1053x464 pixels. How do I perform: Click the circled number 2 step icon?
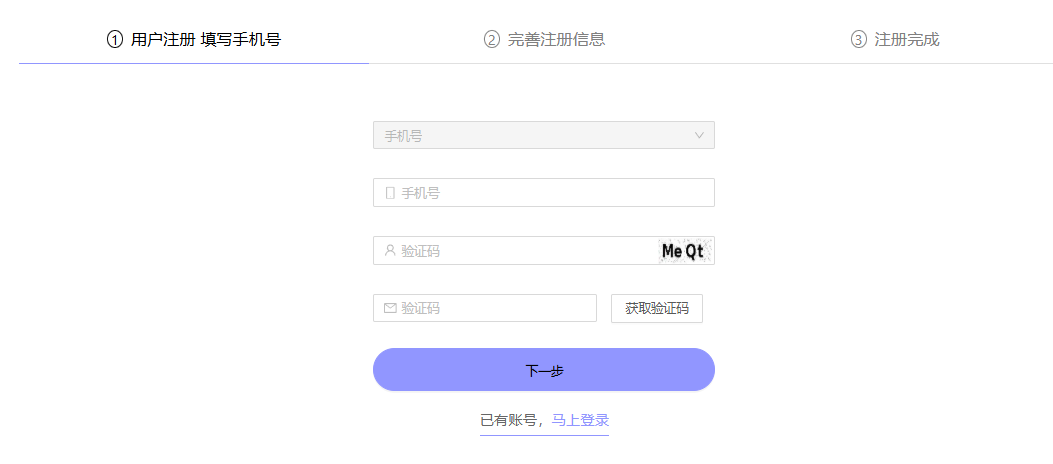492,40
